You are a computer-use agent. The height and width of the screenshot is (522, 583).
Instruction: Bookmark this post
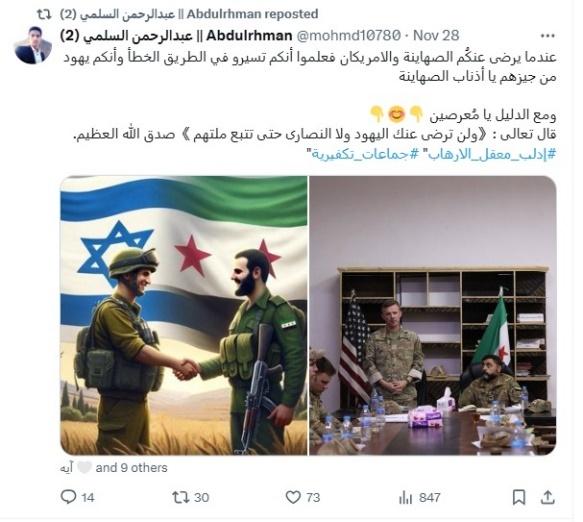click(519, 497)
